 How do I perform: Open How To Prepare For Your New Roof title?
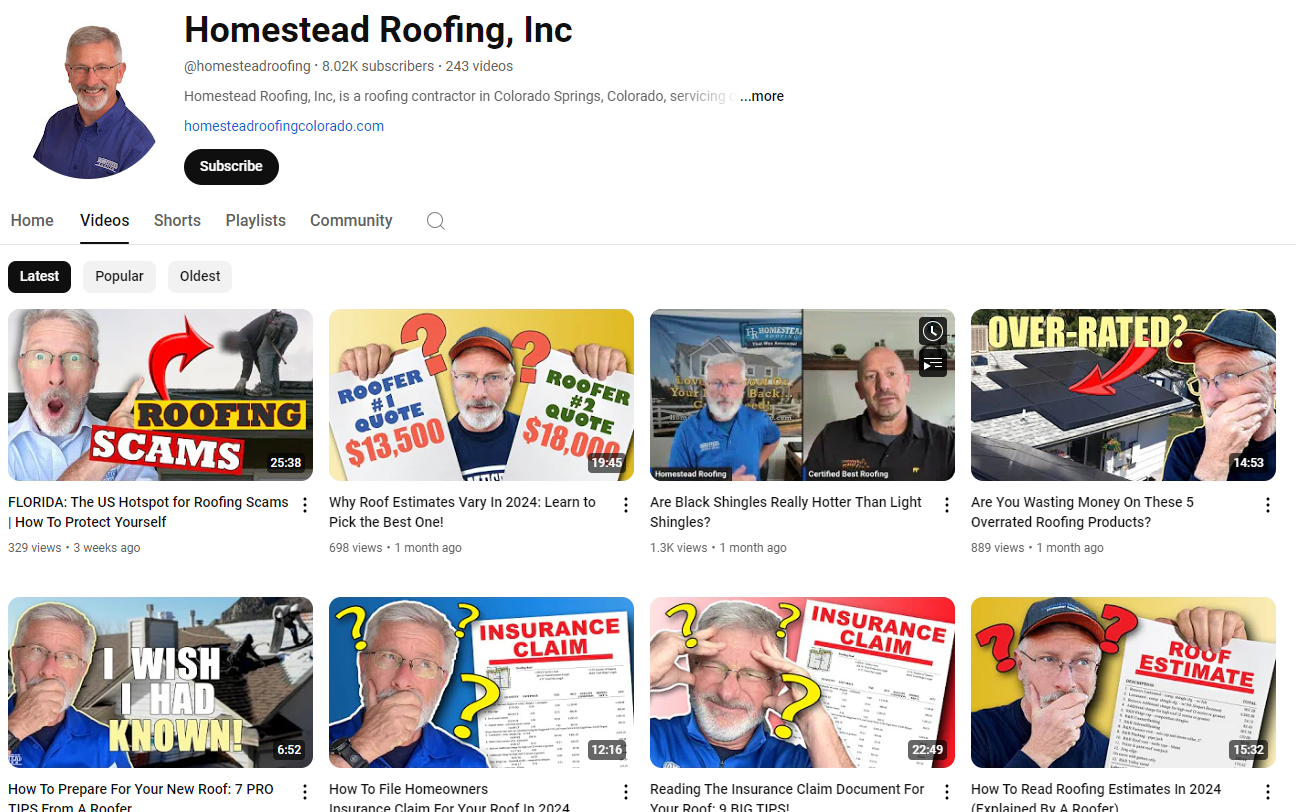[x=141, y=797]
